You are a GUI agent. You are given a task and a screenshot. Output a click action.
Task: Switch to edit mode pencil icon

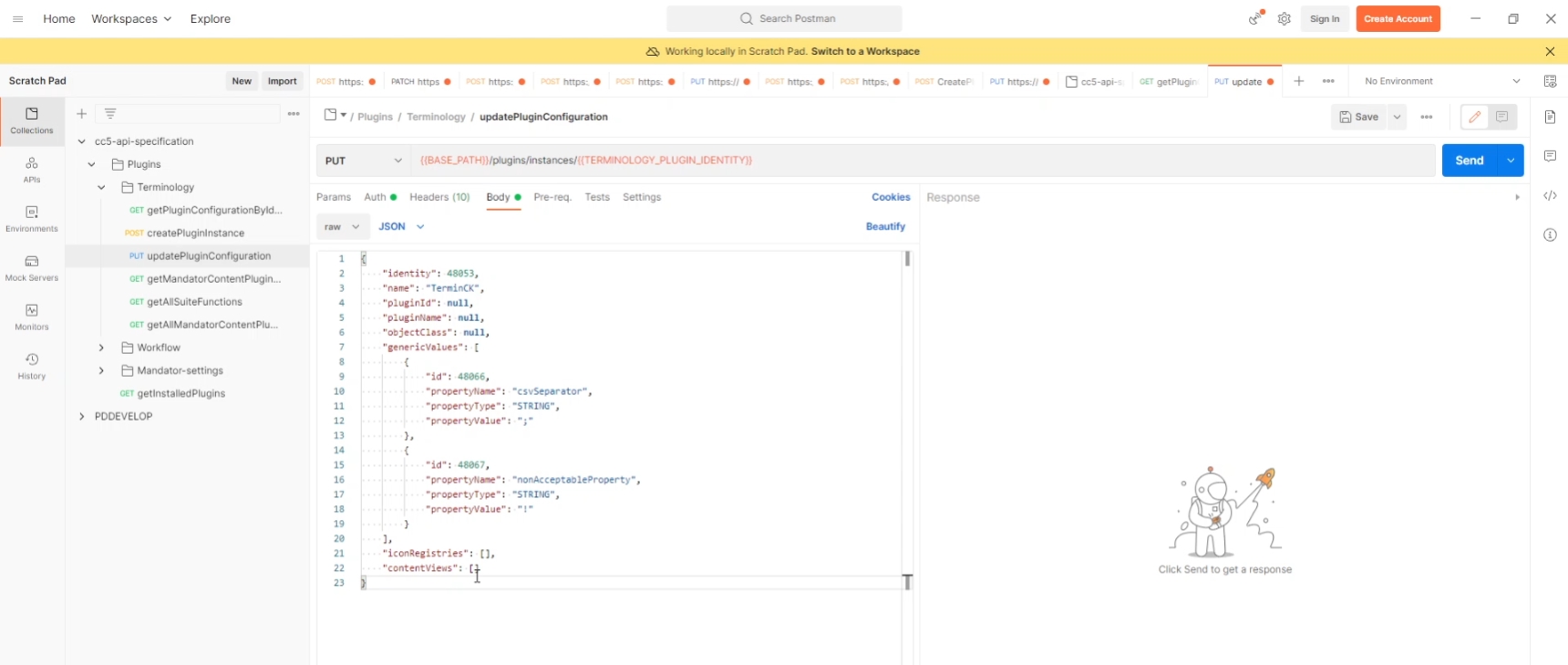(1474, 117)
